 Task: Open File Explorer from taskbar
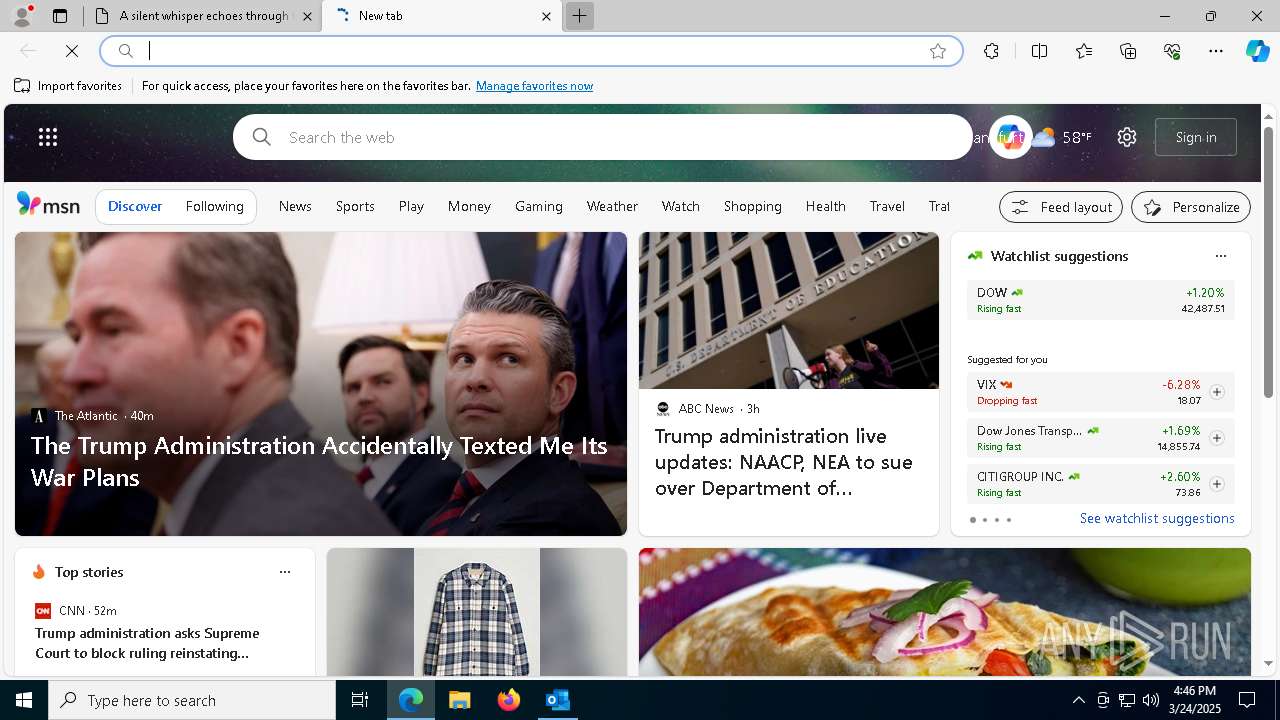coord(459,700)
